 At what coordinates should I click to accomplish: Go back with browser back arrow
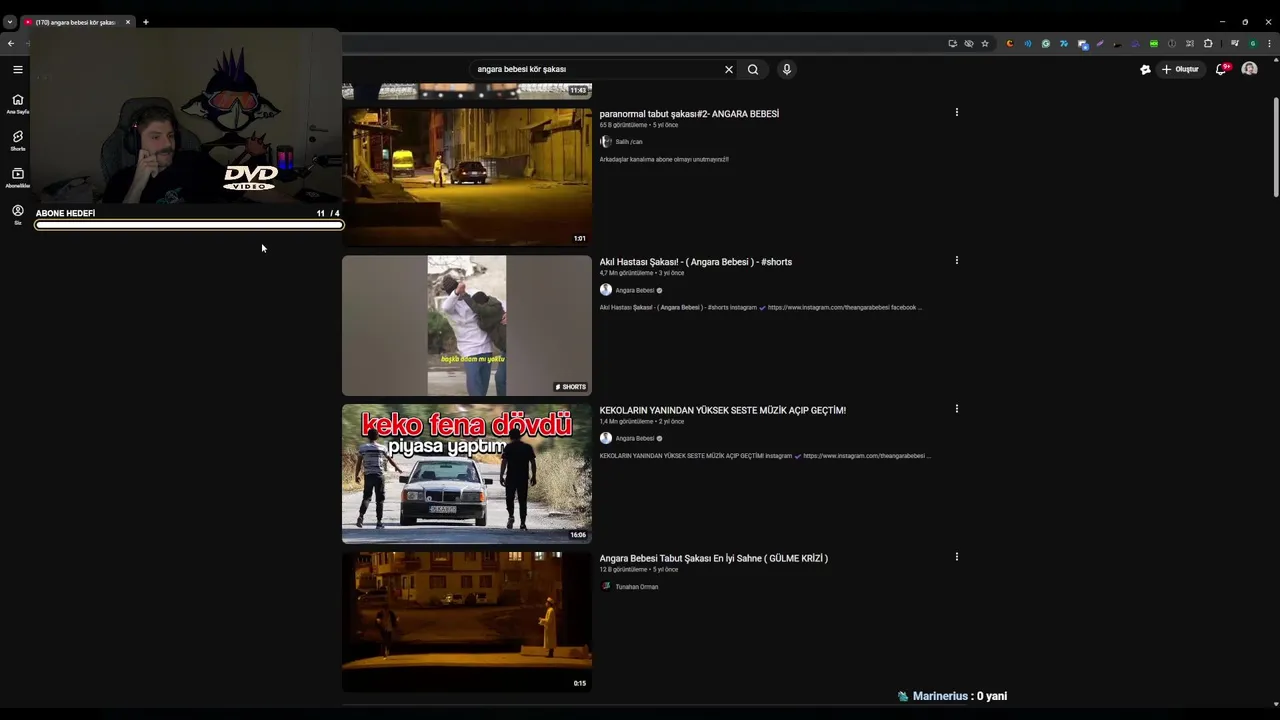pyautogui.click(x=11, y=43)
